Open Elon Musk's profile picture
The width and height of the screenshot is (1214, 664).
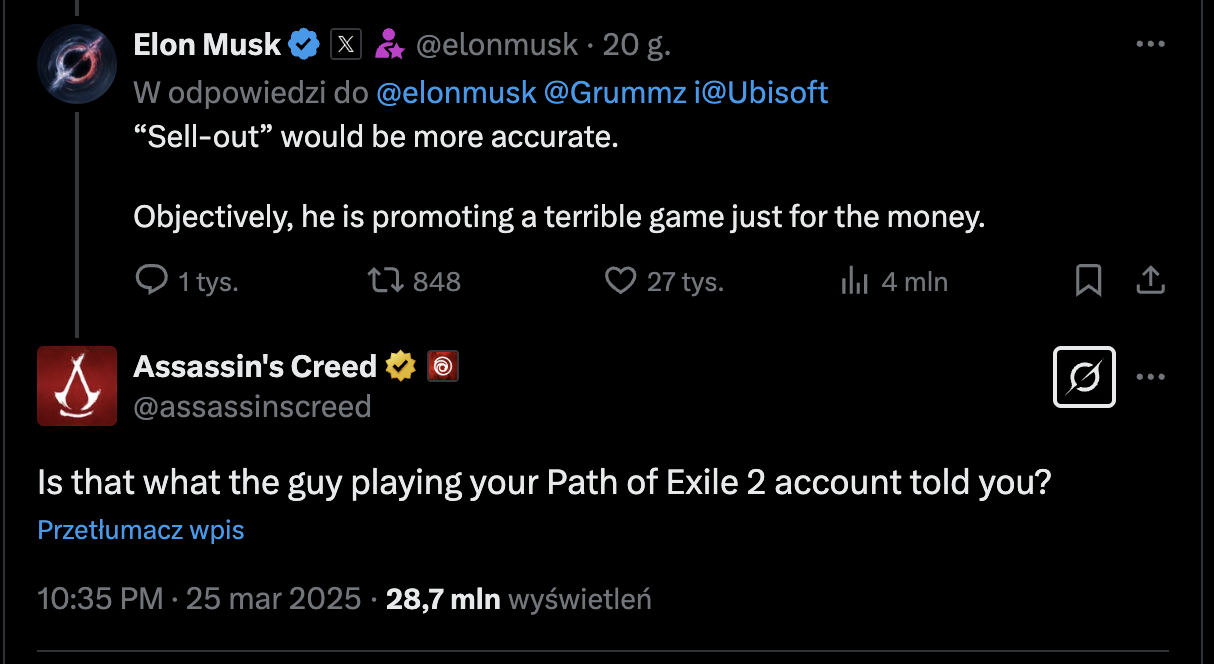pyautogui.click(x=77, y=65)
